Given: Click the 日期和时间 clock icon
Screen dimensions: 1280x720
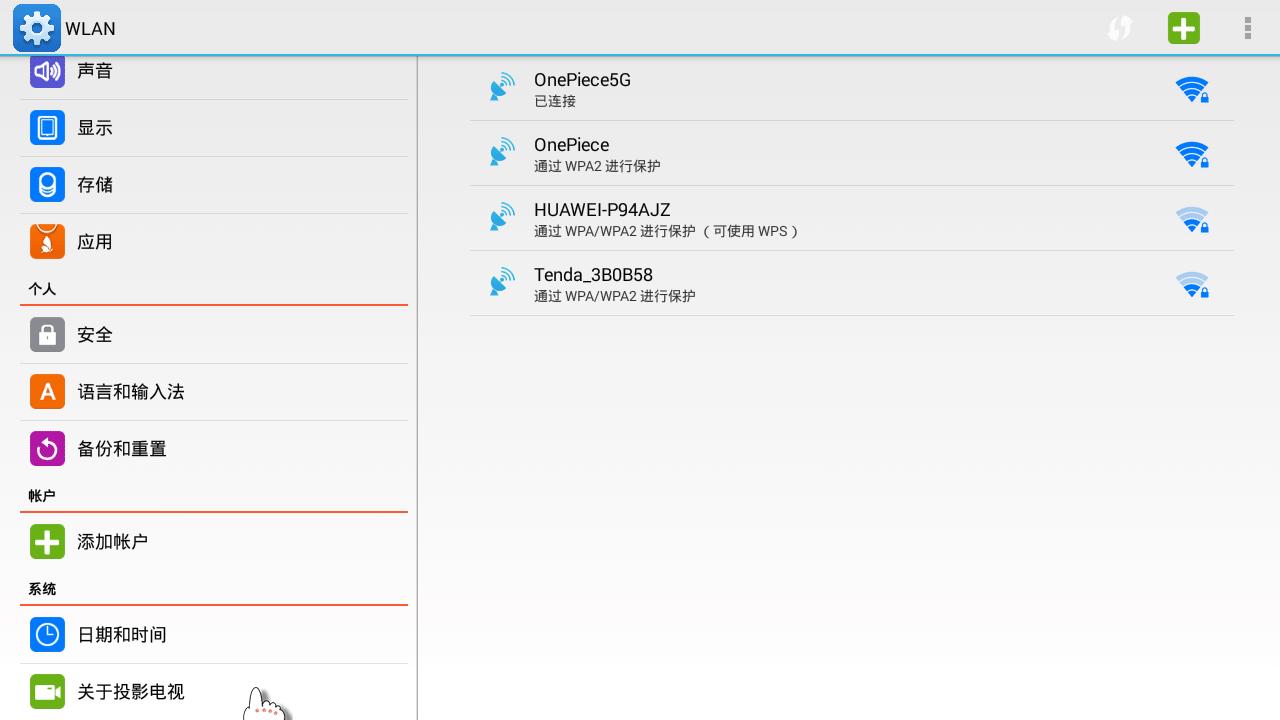Looking at the screenshot, I should (x=47, y=635).
